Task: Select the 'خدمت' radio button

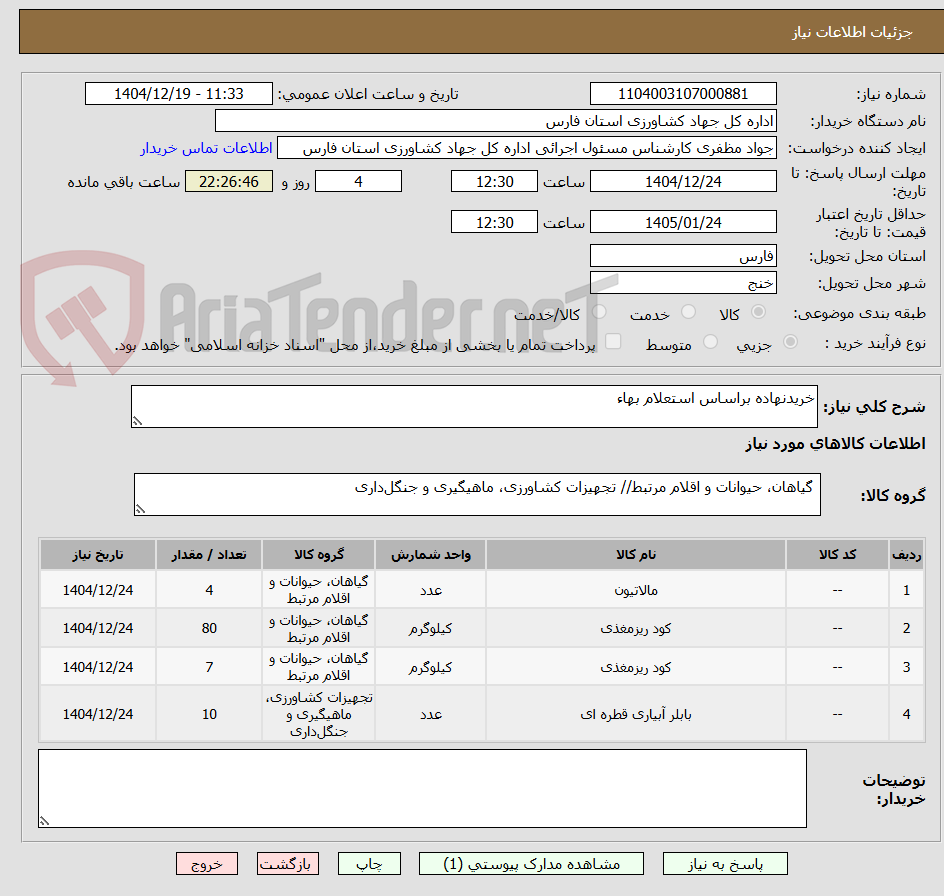Action: [688, 311]
